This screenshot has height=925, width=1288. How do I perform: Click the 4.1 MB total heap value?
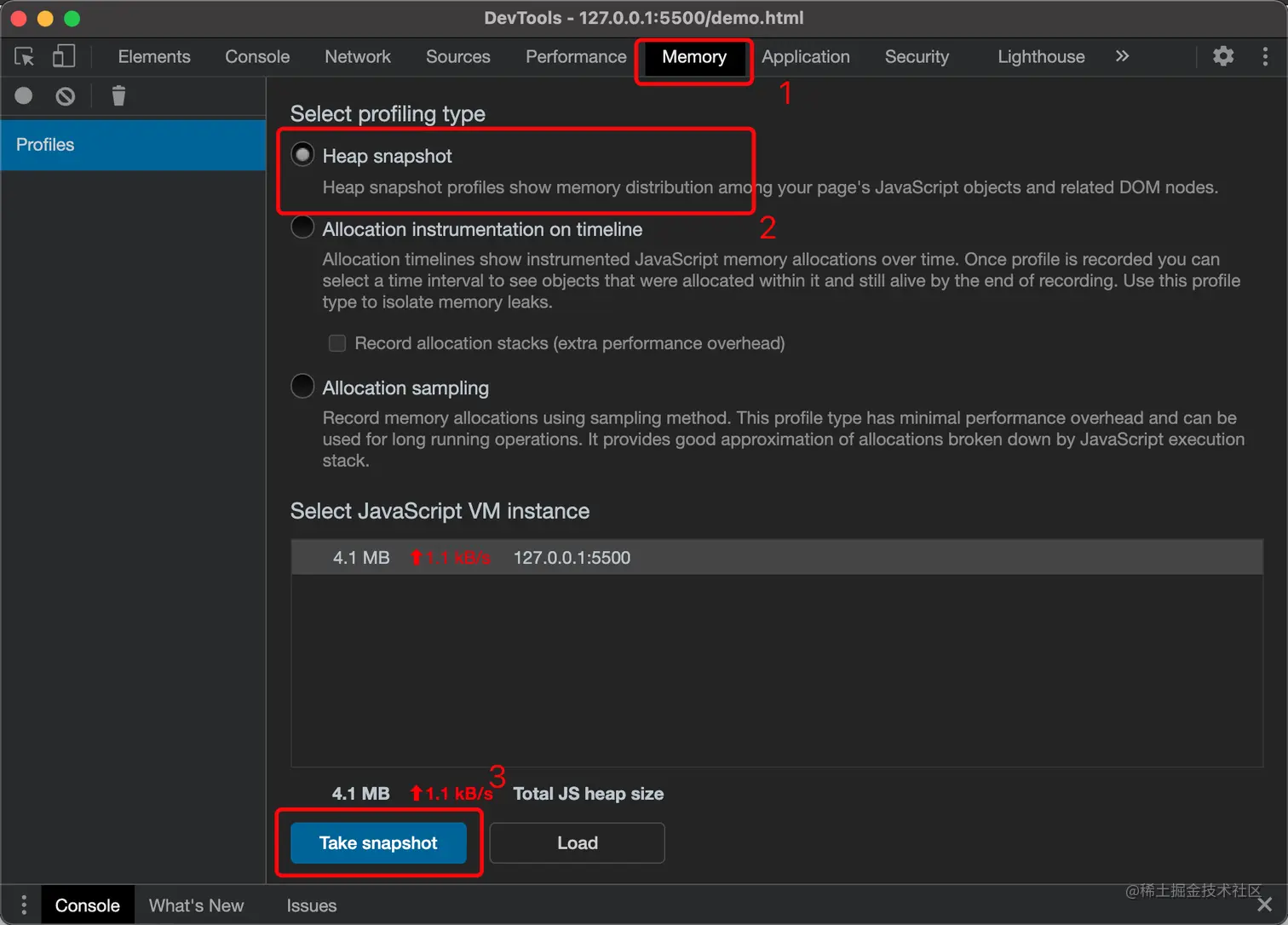click(360, 794)
